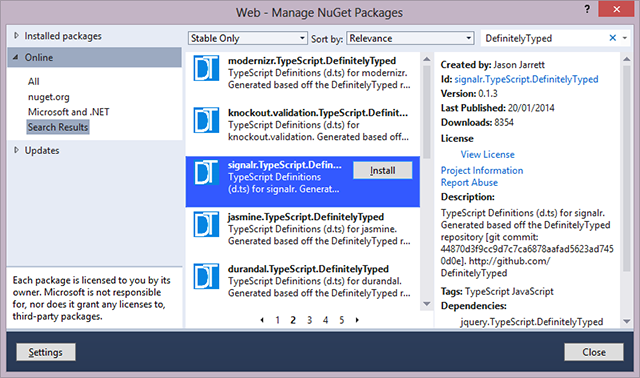The height and width of the screenshot is (378, 640).
Task: Open the Sort by Relevance dropdown
Action: 410,38
